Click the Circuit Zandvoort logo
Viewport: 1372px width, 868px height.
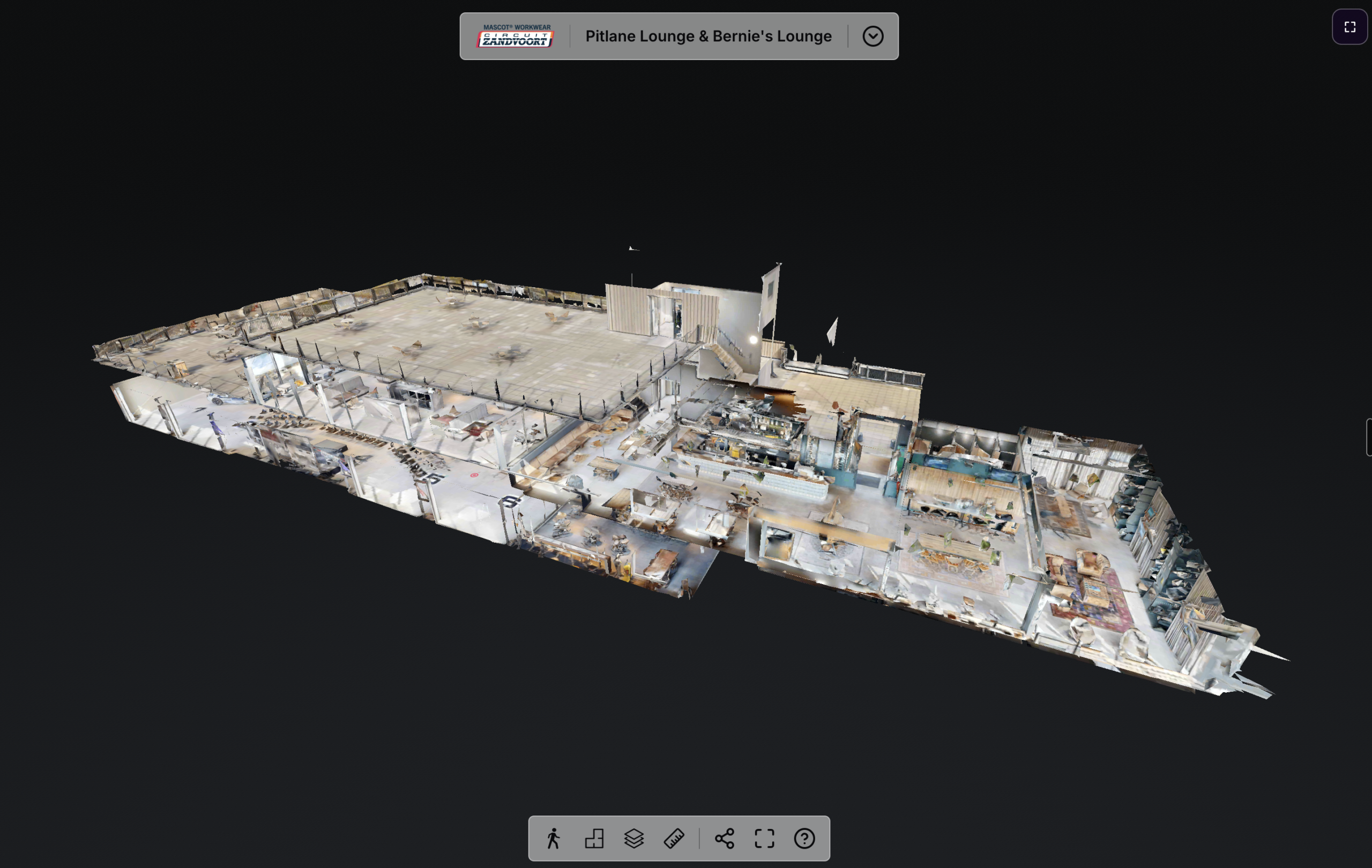[x=516, y=36]
